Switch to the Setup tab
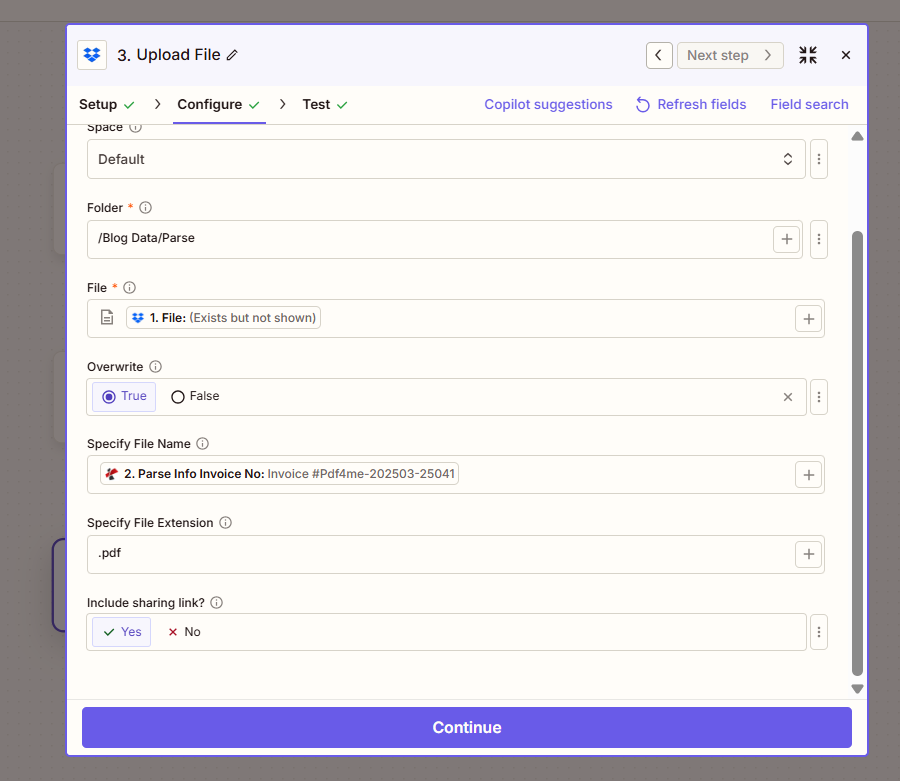 [98, 104]
